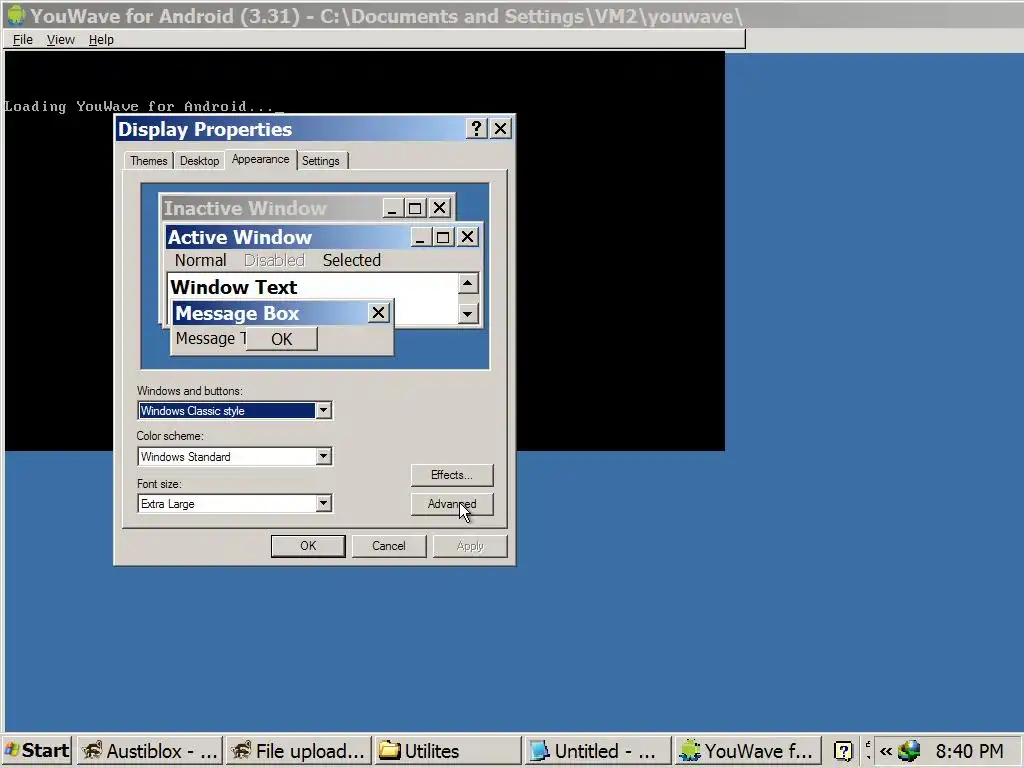
Task: Cancel the Display Properties dialog
Action: (389, 546)
